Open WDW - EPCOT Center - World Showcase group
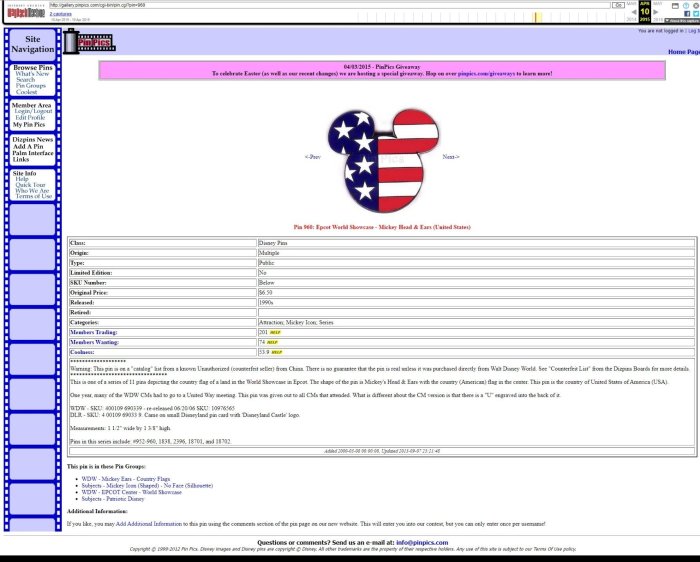 pyautogui.click(x=132, y=492)
